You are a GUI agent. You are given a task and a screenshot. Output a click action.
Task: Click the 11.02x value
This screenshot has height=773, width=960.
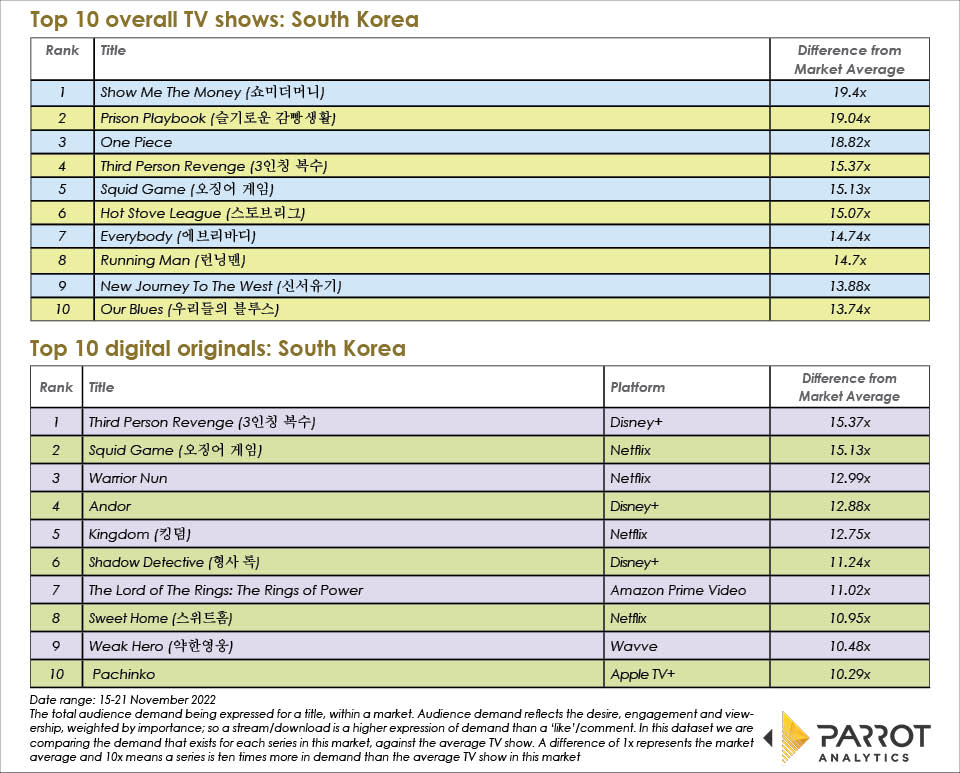850,590
